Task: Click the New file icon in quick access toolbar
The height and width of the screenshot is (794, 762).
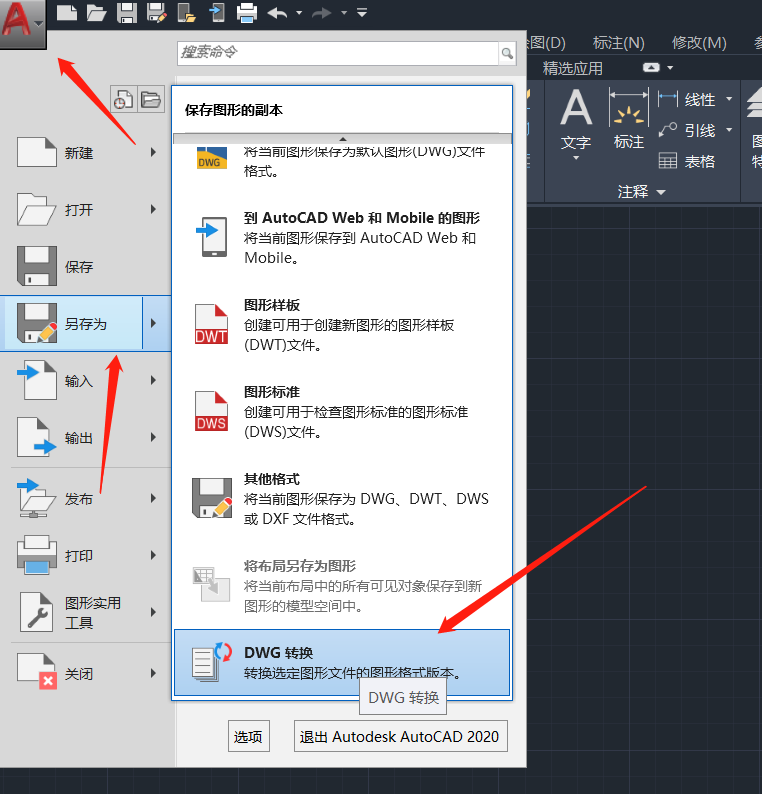Action: point(67,13)
